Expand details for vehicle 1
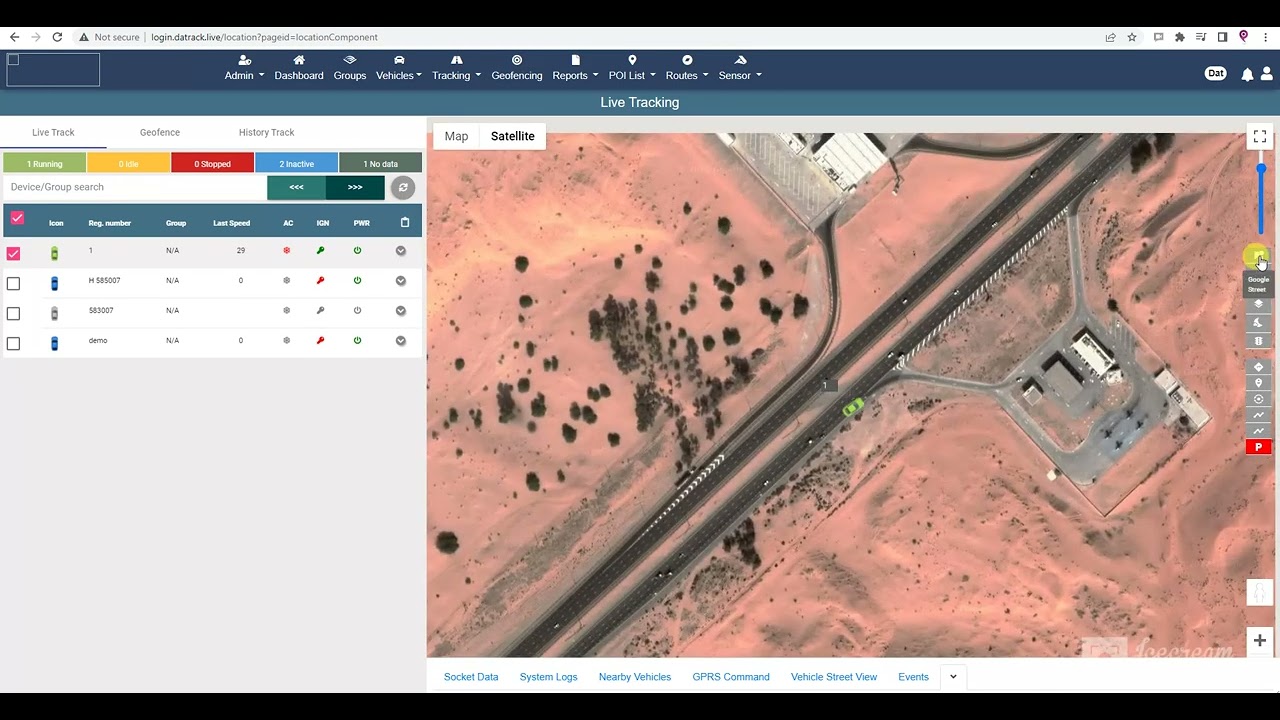Image resolution: width=1280 pixels, height=720 pixels. 401,251
